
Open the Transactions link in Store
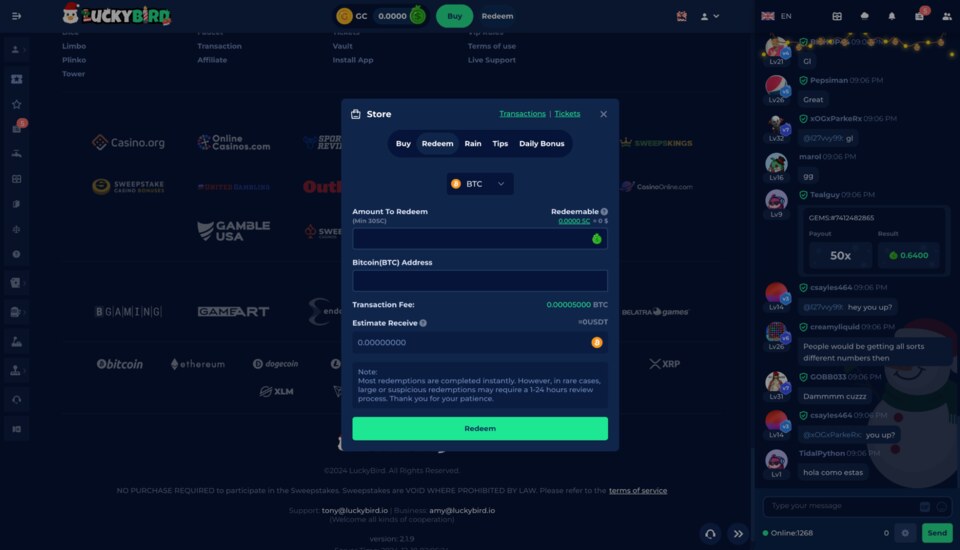pyautogui.click(x=522, y=114)
